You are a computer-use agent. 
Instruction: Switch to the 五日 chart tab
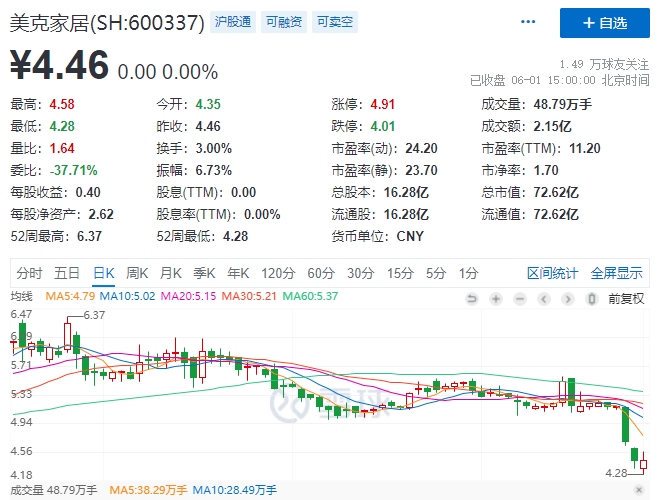66,273
